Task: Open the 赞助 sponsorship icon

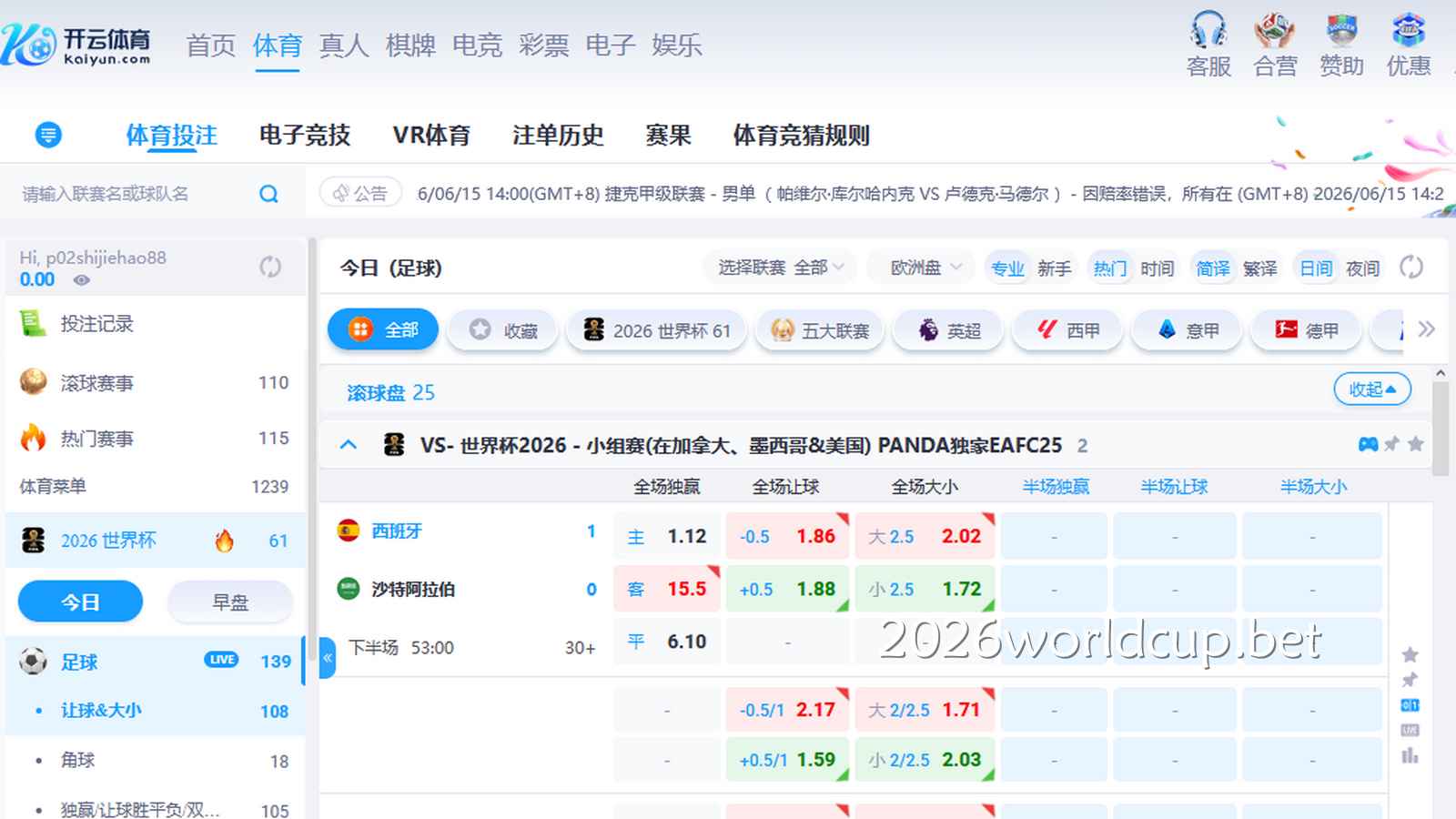Action: [1341, 45]
